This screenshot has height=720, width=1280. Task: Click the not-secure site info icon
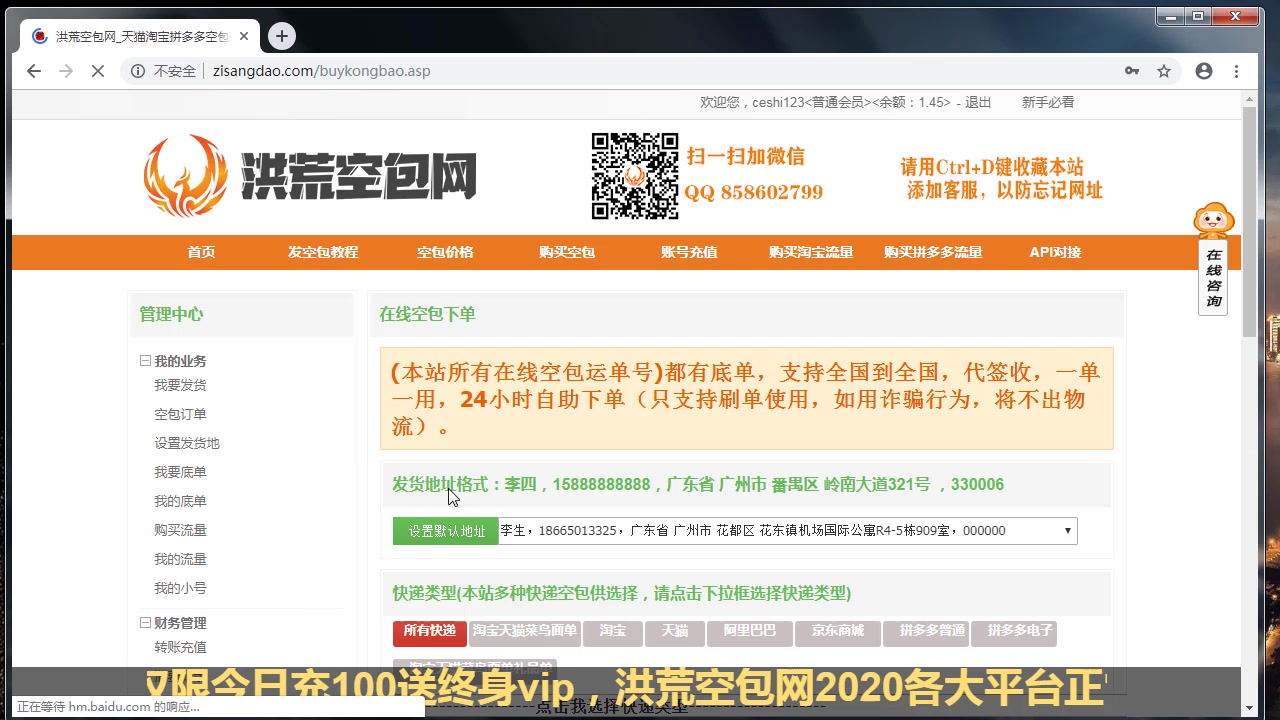[x=139, y=71]
